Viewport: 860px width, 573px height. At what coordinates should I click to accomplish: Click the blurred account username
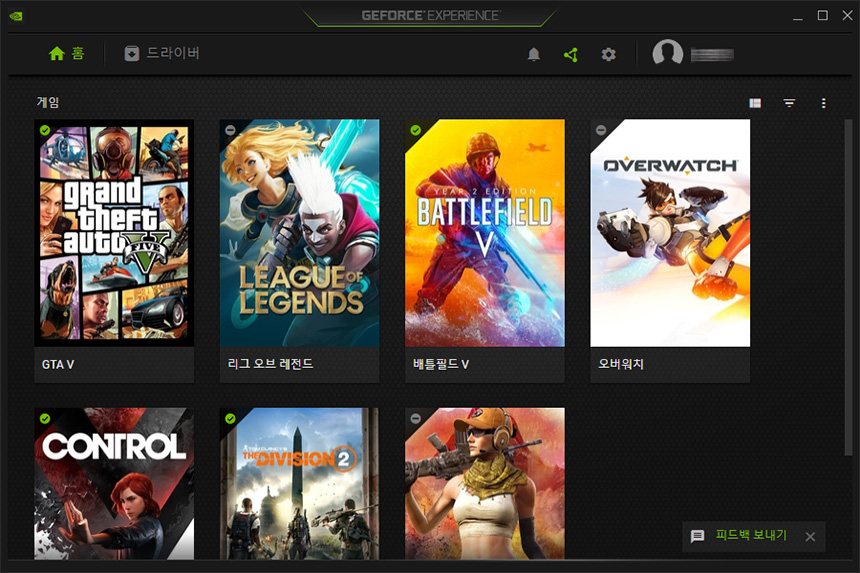click(712, 54)
